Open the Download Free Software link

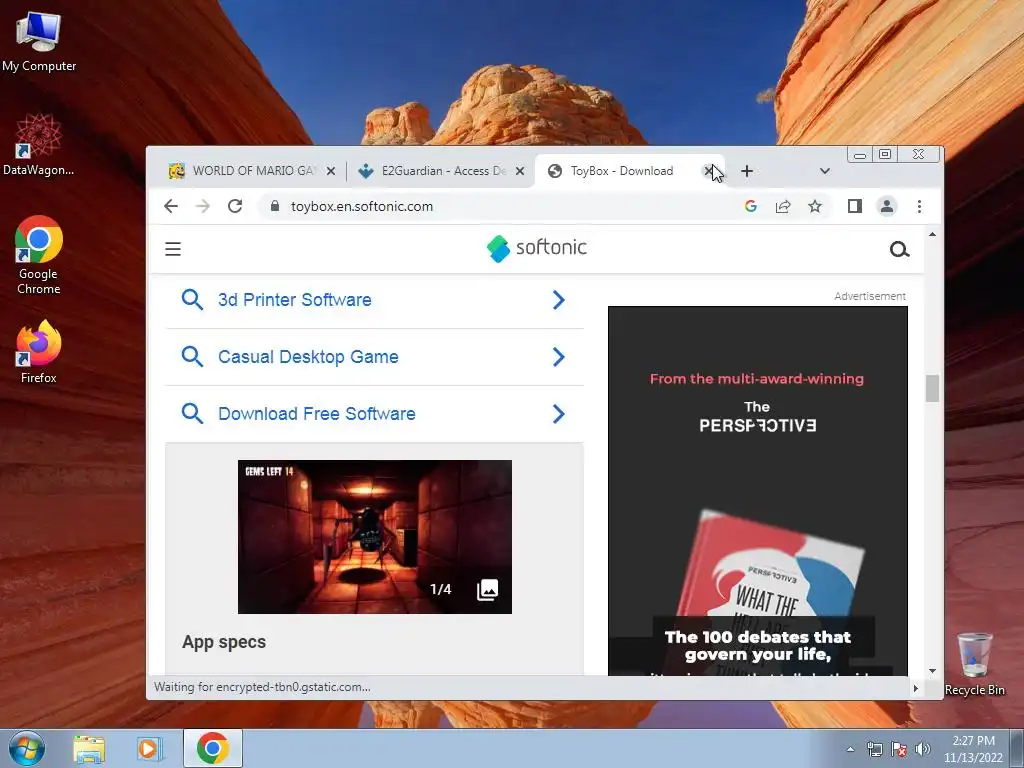317,413
